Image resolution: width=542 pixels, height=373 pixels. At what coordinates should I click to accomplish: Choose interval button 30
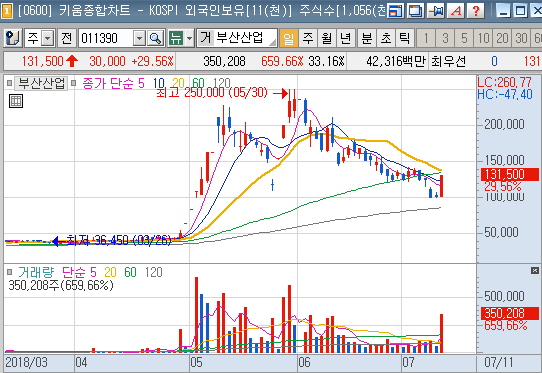coord(521,38)
